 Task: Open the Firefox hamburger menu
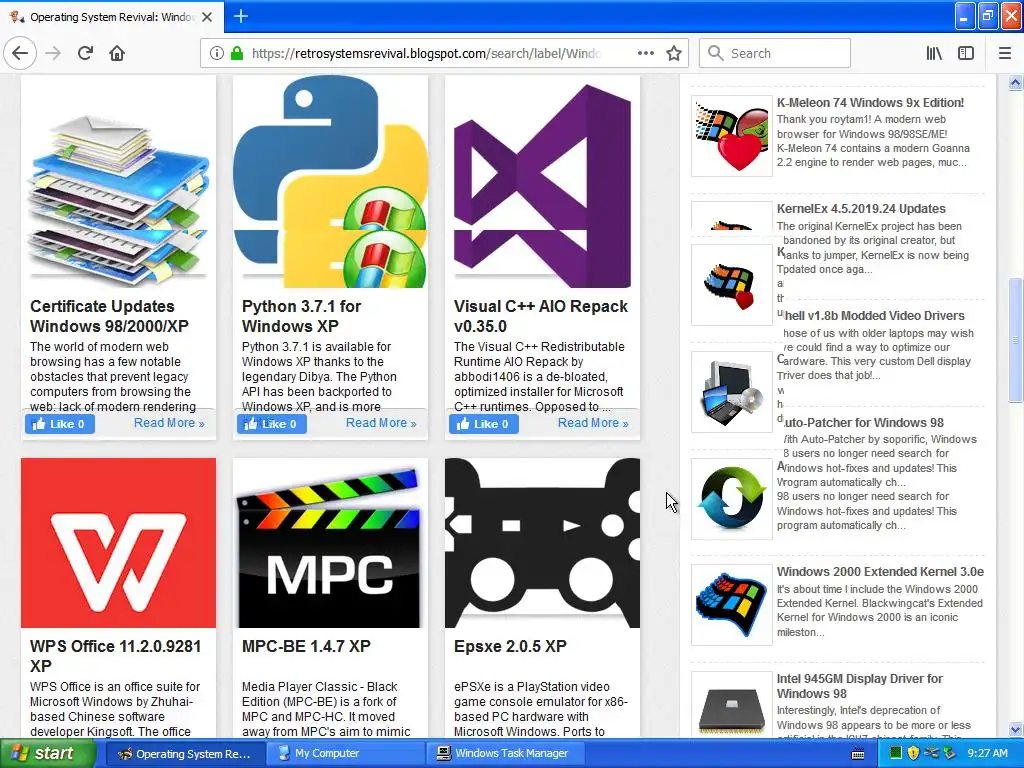click(1005, 53)
